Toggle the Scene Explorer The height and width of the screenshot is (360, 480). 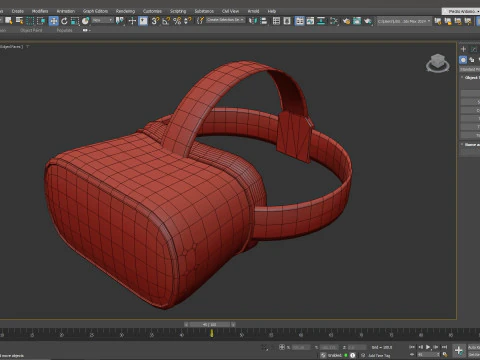point(276,21)
